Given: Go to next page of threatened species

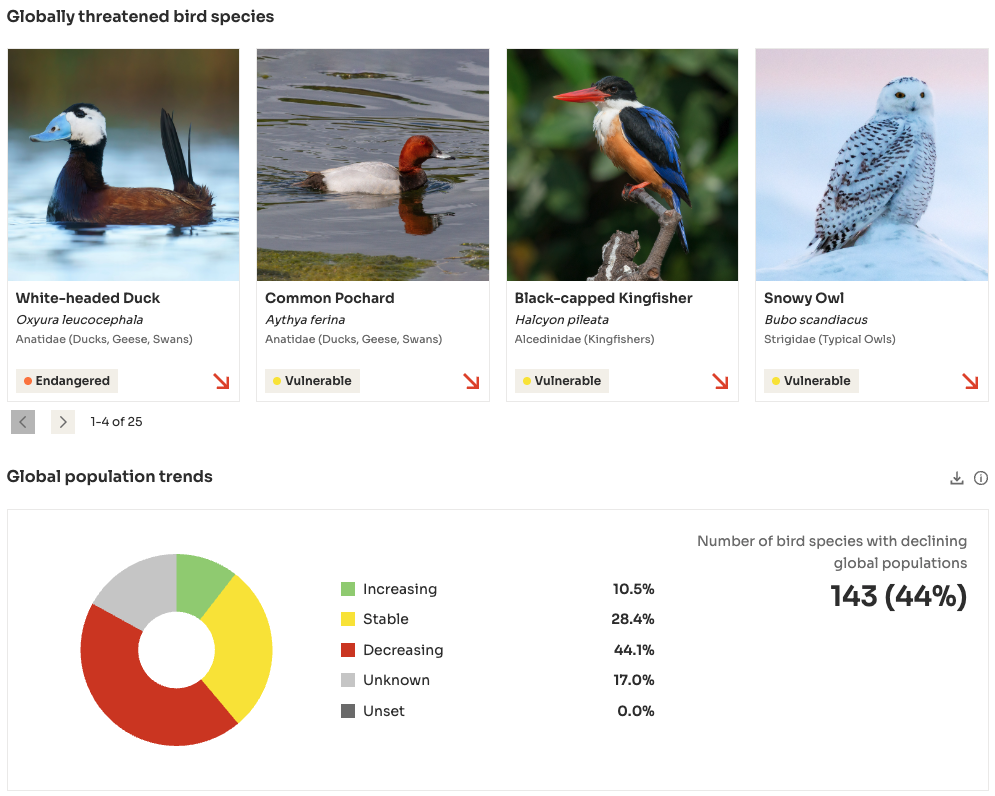Looking at the screenshot, I should pos(63,422).
